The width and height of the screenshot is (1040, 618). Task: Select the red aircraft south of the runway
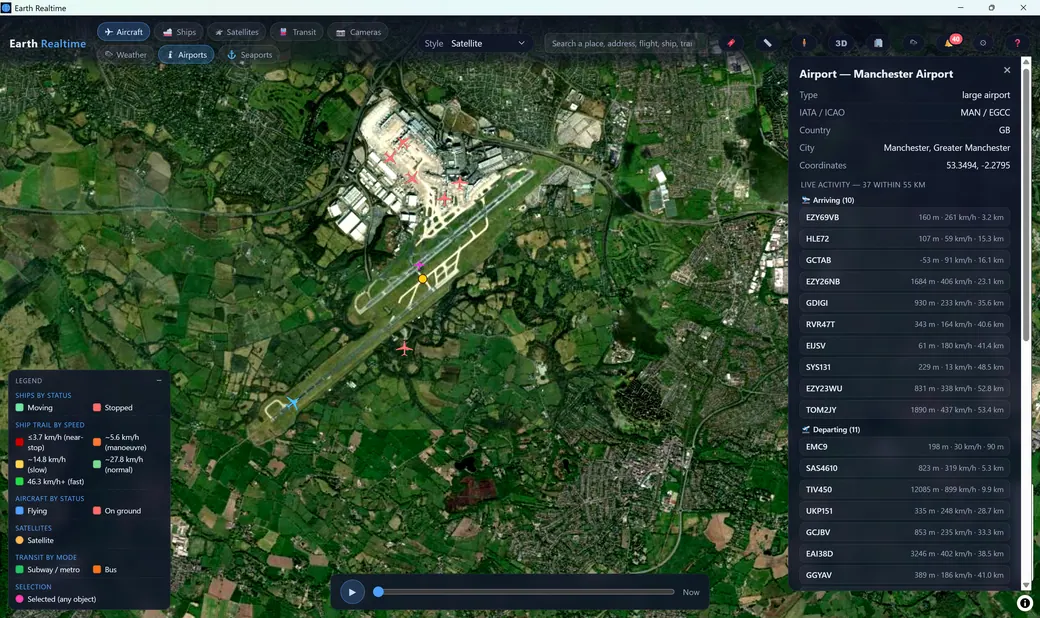[x=404, y=347]
